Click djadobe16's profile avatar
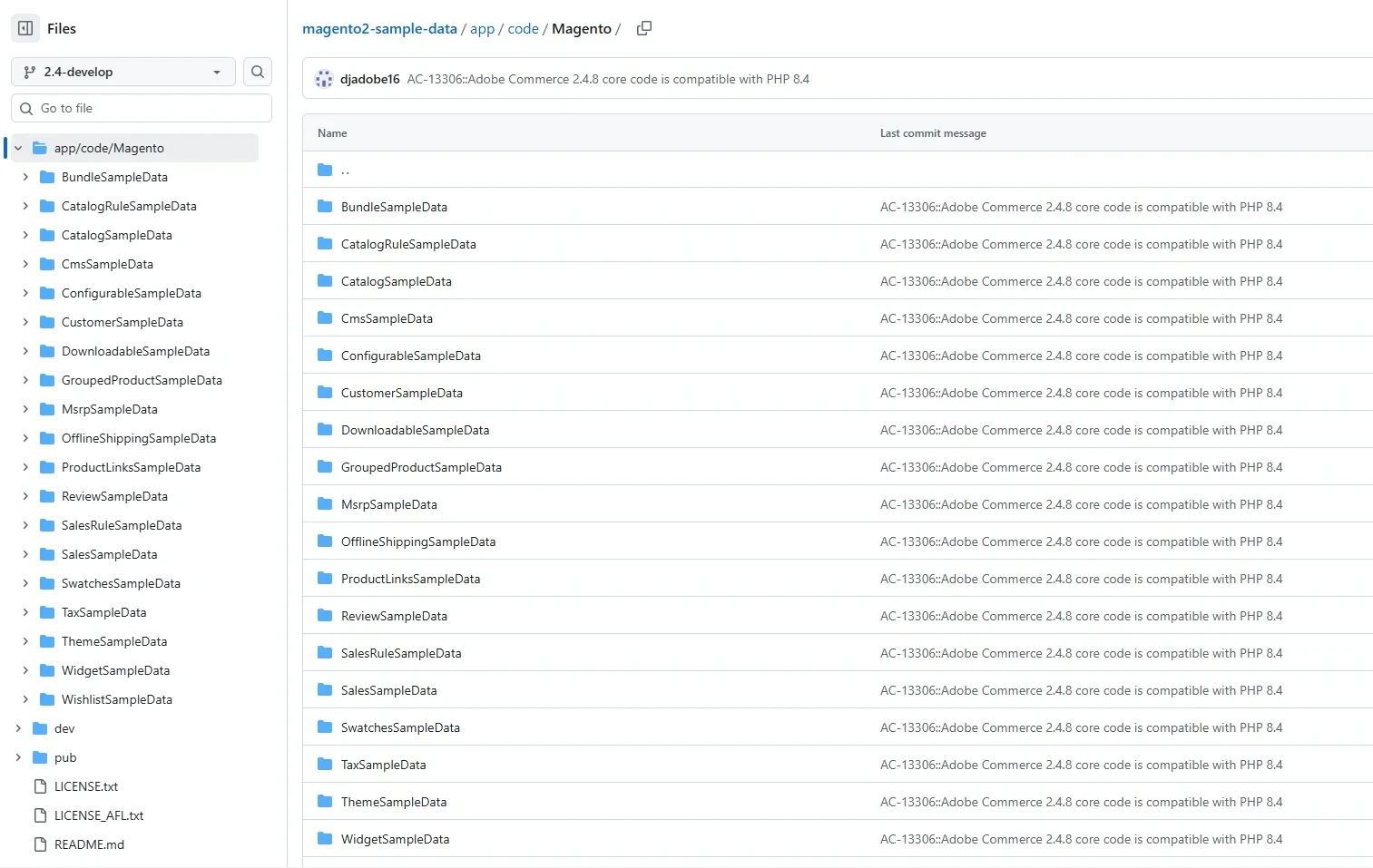1373x868 pixels. pyautogui.click(x=323, y=78)
